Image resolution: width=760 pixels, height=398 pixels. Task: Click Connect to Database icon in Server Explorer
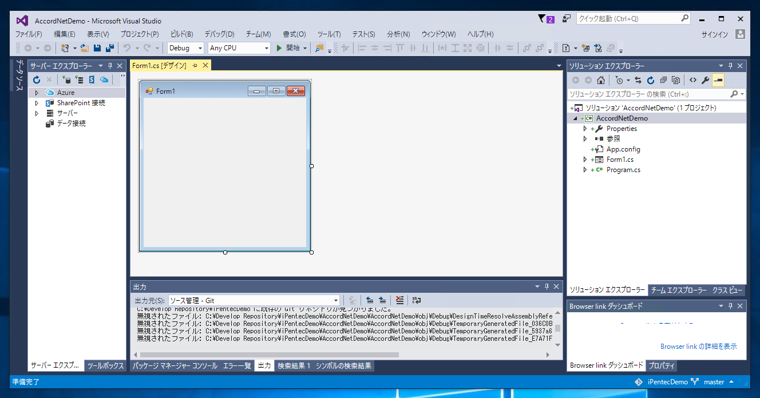[66, 80]
